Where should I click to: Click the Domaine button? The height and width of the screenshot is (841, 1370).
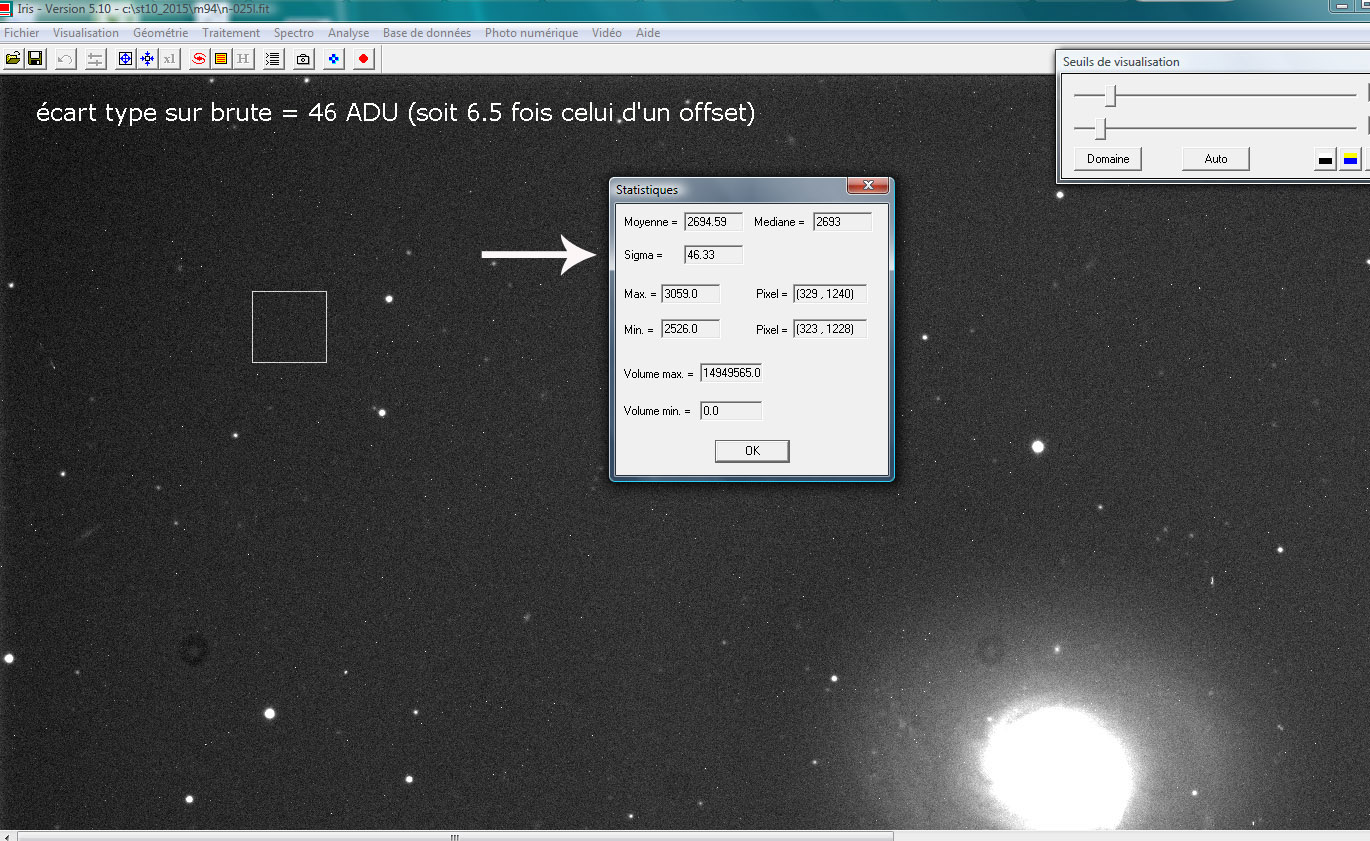tap(1108, 159)
